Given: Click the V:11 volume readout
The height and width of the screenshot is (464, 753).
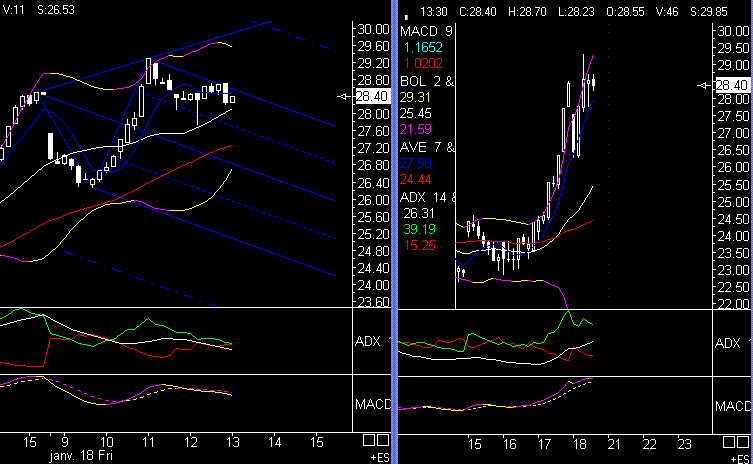Looking at the screenshot, I should pyautogui.click(x=13, y=10).
